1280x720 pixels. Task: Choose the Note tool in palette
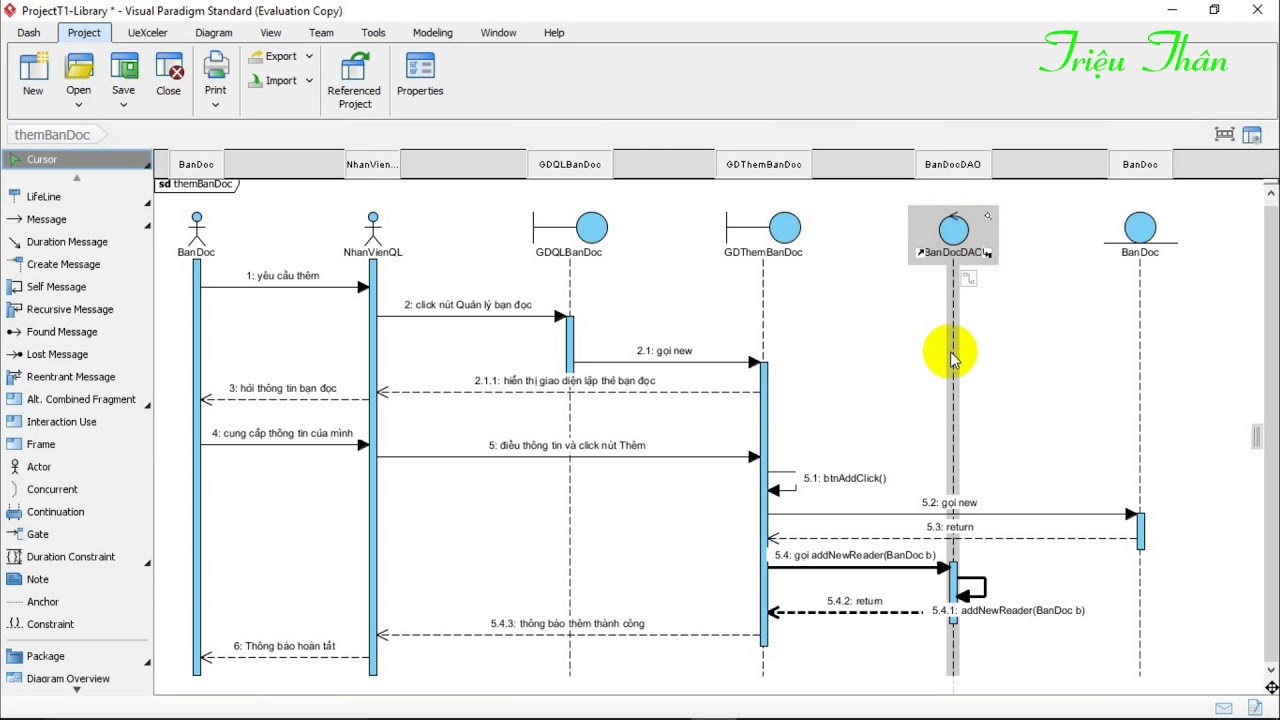pos(38,579)
